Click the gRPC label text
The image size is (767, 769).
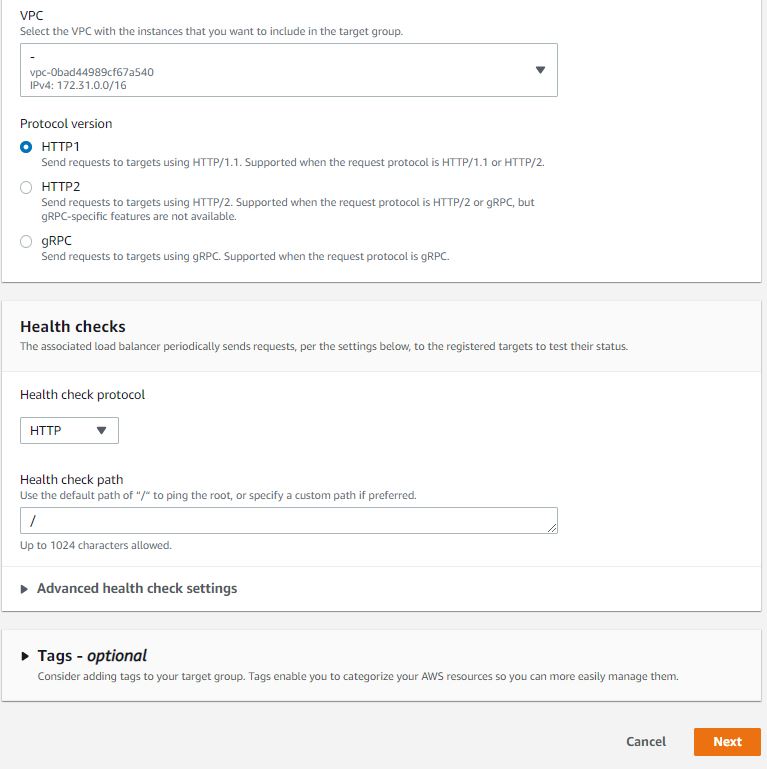point(56,241)
